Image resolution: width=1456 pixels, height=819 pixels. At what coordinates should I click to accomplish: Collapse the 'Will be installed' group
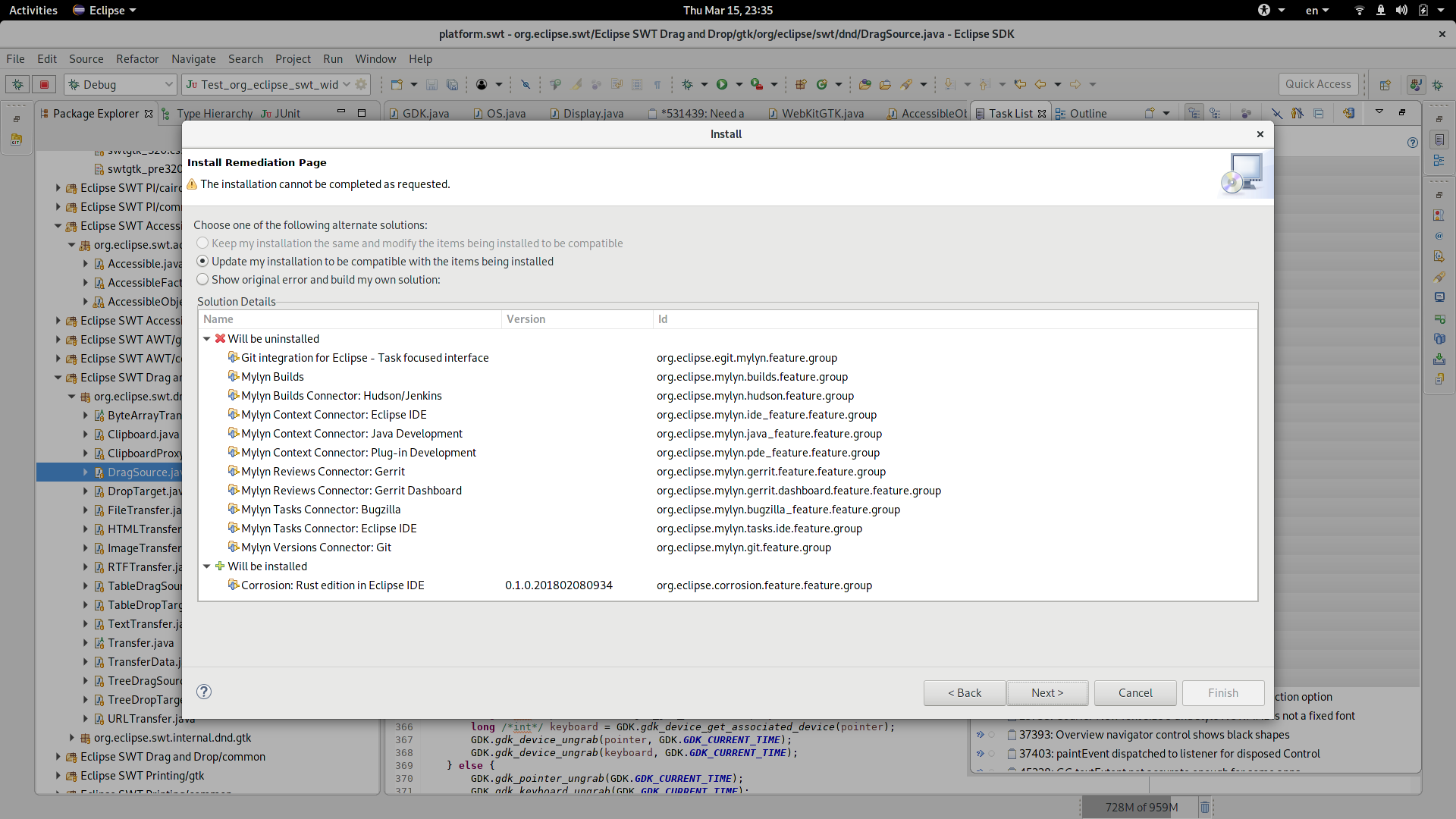point(206,566)
